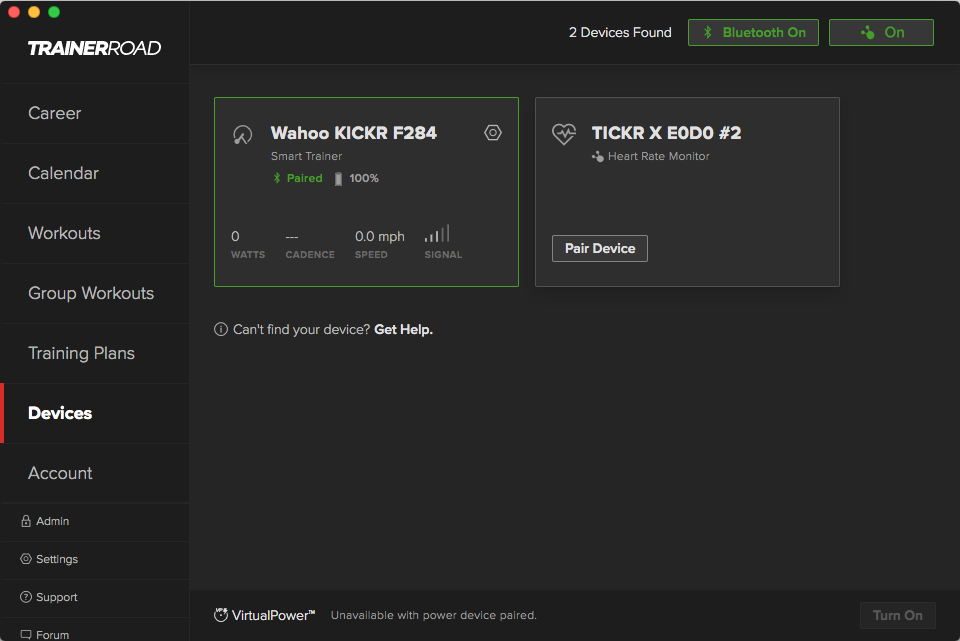Turn On VirtualPower
Viewport: 960px width, 641px height.
tap(898, 615)
